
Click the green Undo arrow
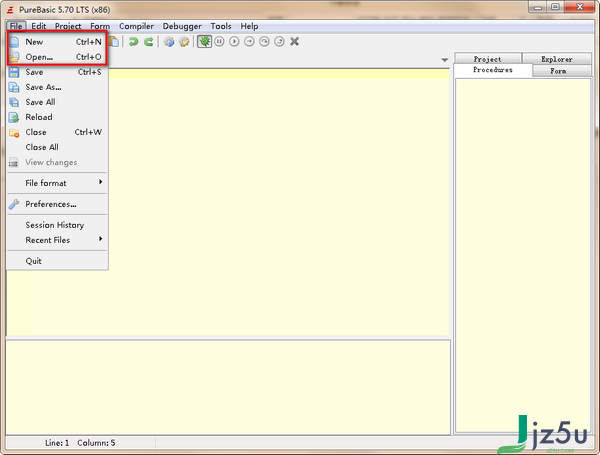point(133,41)
